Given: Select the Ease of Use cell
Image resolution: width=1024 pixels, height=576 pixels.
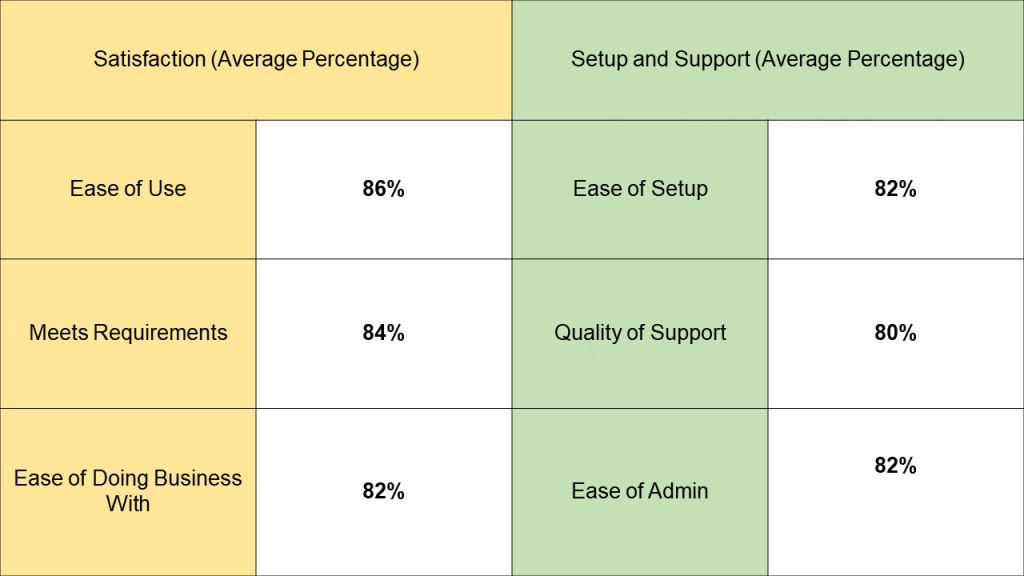Looking at the screenshot, I should point(128,189).
